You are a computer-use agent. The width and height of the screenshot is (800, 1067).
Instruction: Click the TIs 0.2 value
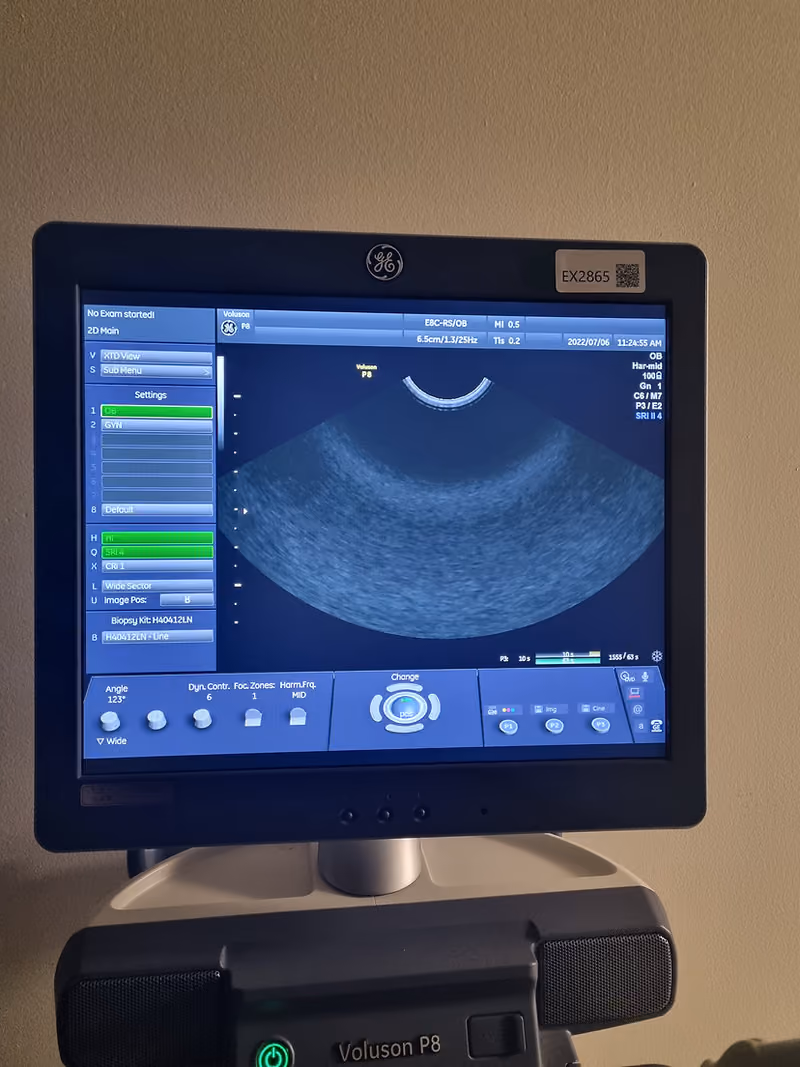point(507,340)
